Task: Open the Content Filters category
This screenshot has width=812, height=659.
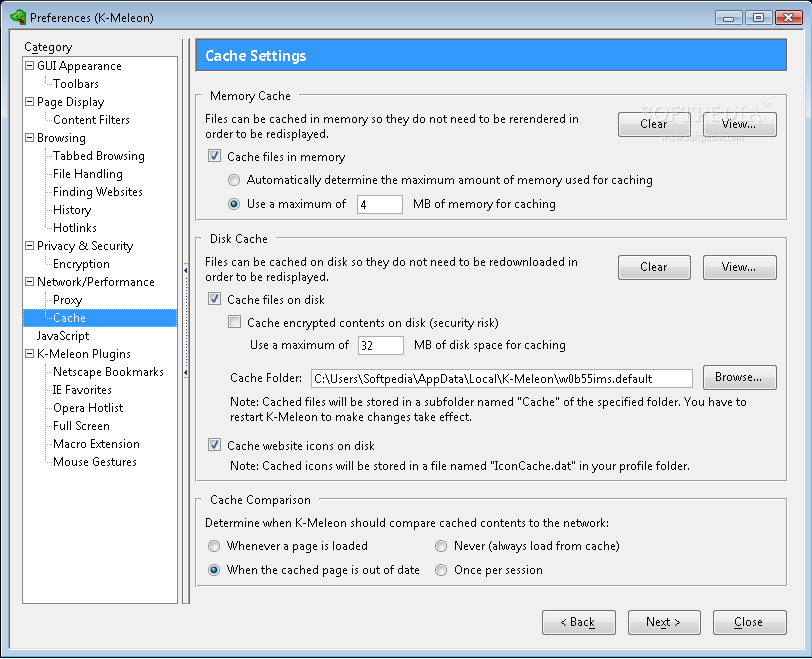Action: pos(91,120)
